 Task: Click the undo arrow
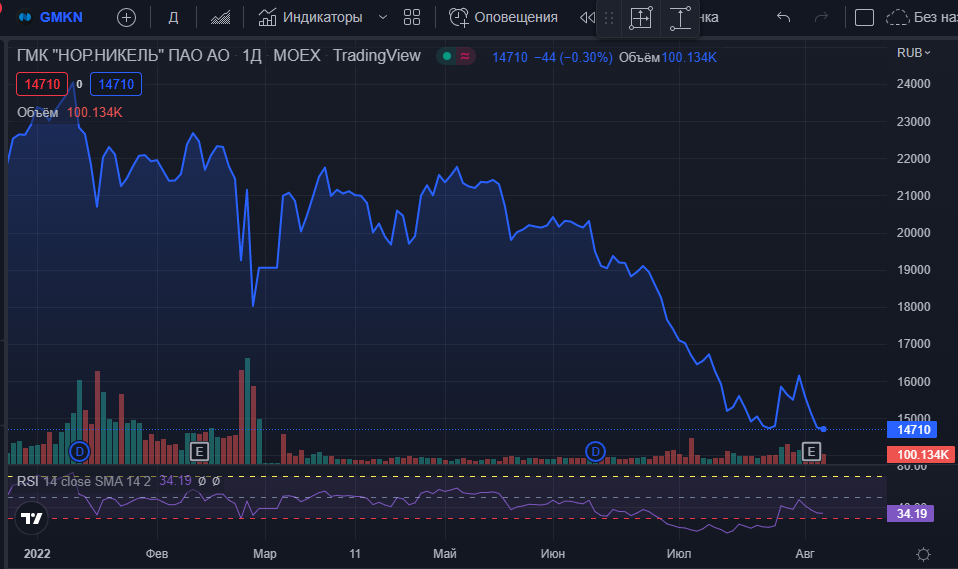tap(783, 17)
